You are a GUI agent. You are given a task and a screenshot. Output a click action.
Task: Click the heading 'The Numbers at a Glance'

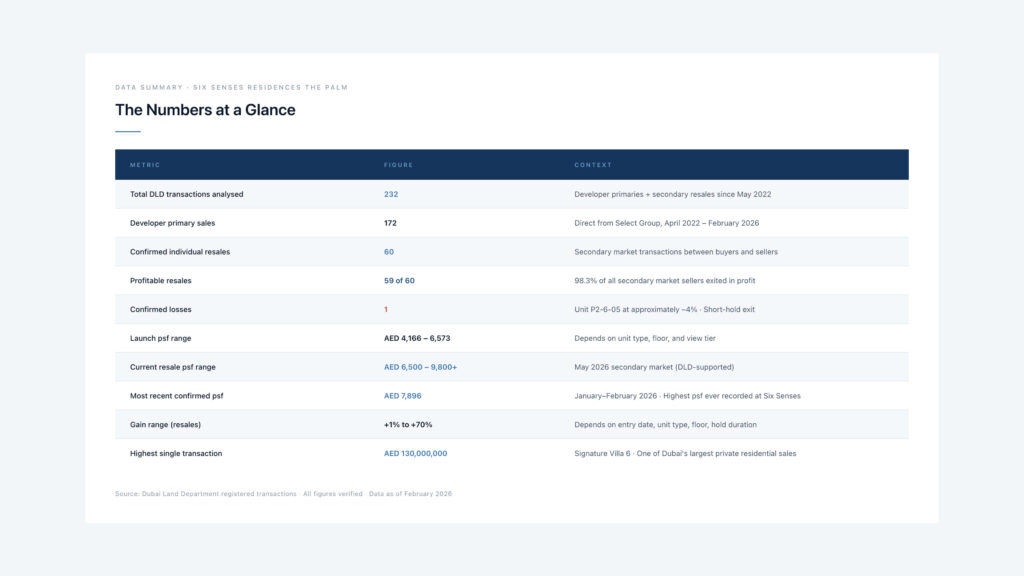pyautogui.click(x=205, y=110)
